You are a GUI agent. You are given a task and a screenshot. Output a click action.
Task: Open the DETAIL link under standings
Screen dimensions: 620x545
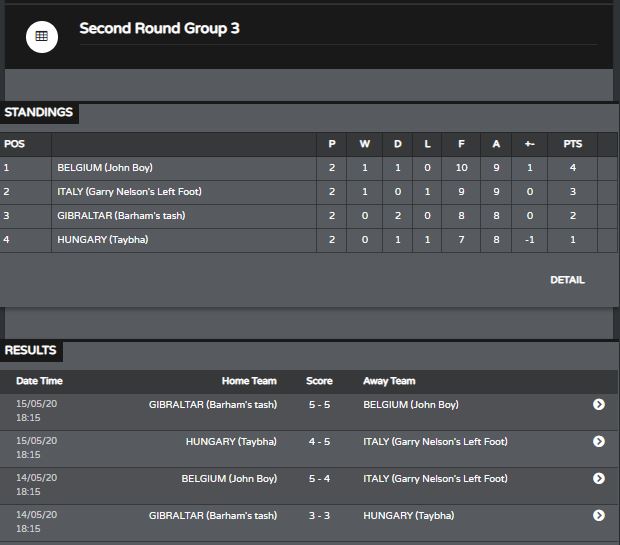(x=567, y=280)
